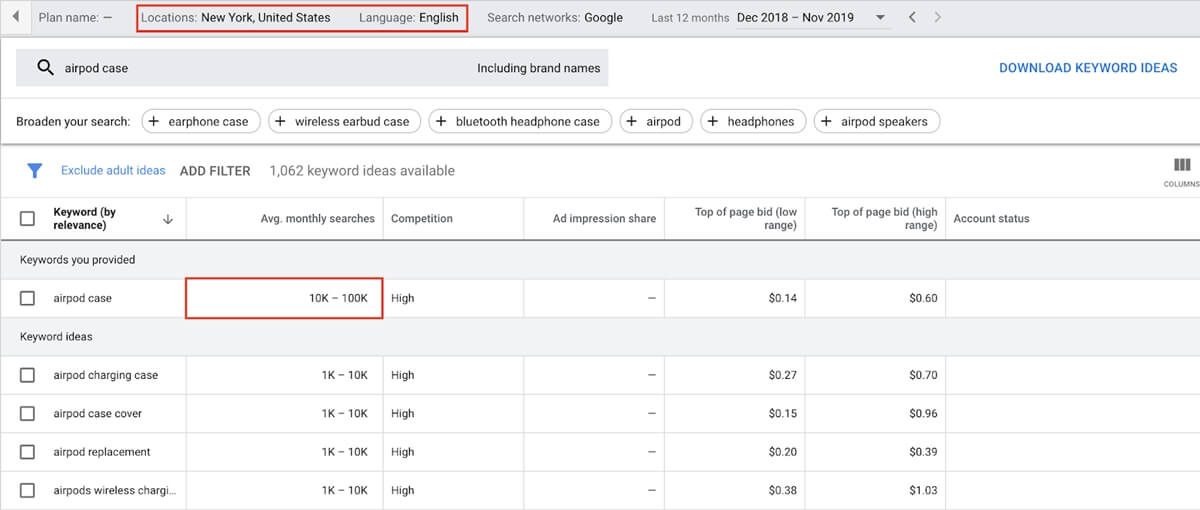This screenshot has height=510, width=1200.
Task: Check the 'airpods wireless chargi...' row
Action: (x=28, y=490)
